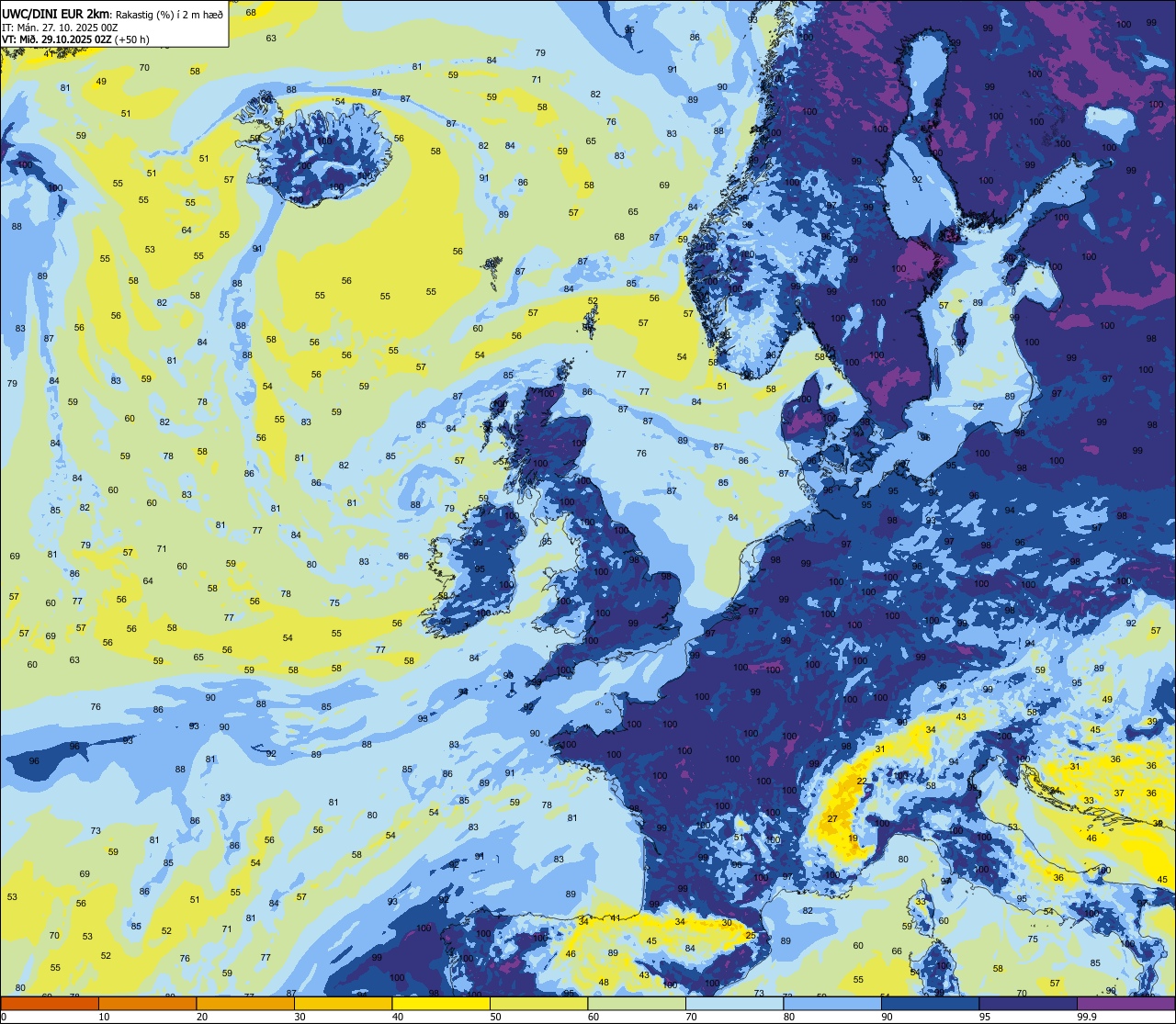Screen dimensions: 1176x1024
Task: Click the "20" legend tick label
Action: click(202, 1017)
